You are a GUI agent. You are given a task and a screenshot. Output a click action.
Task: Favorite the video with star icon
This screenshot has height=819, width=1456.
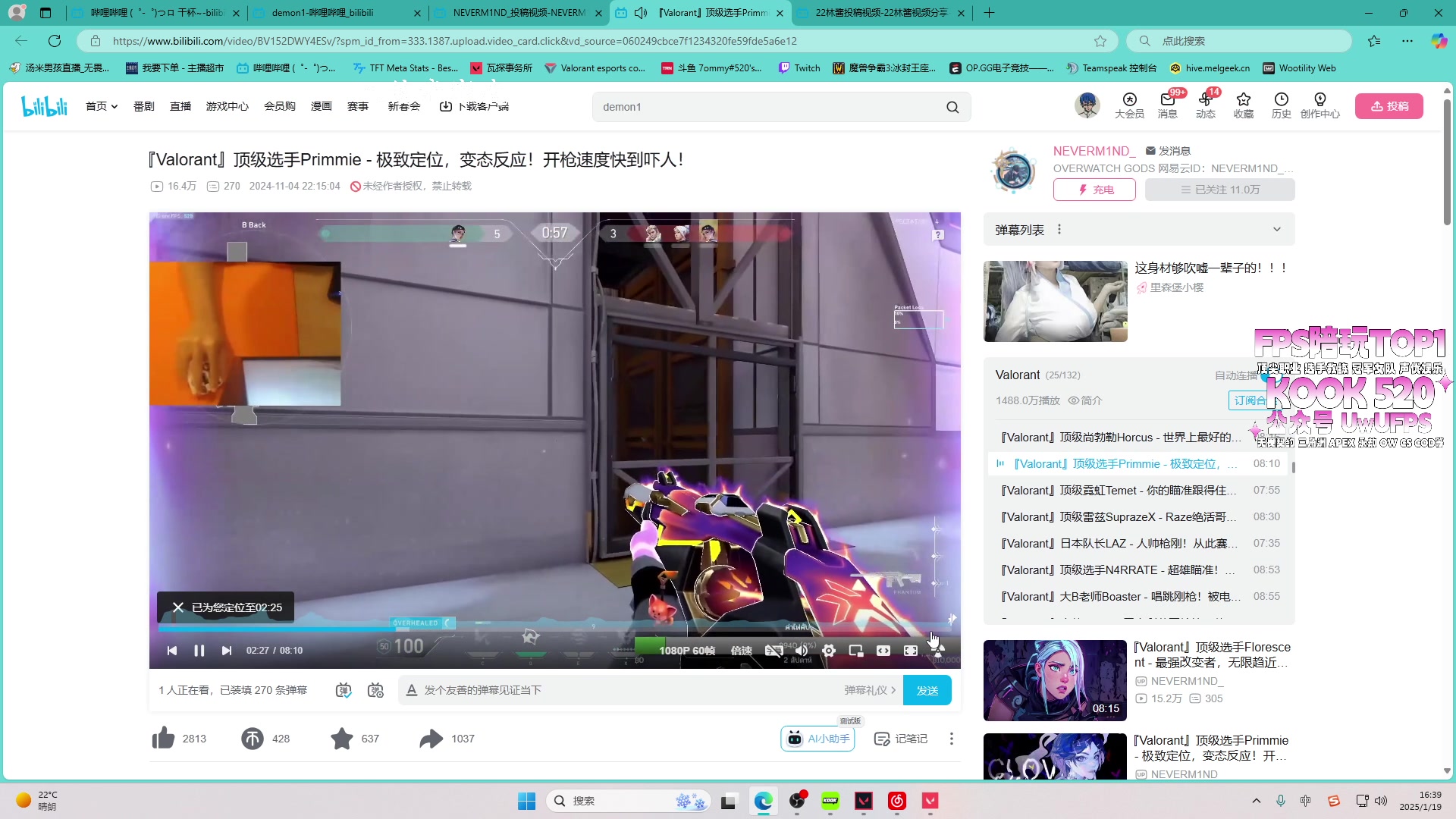[x=342, y=738]
